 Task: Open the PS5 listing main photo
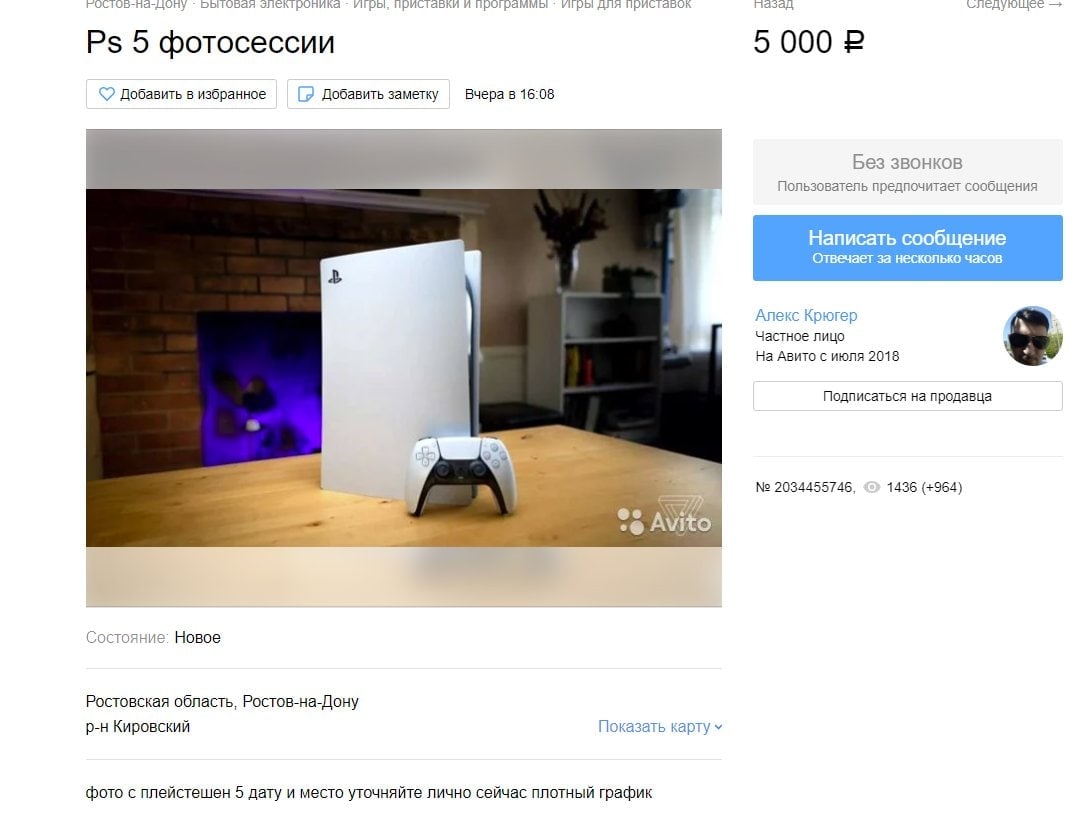[x=404, y=368]
